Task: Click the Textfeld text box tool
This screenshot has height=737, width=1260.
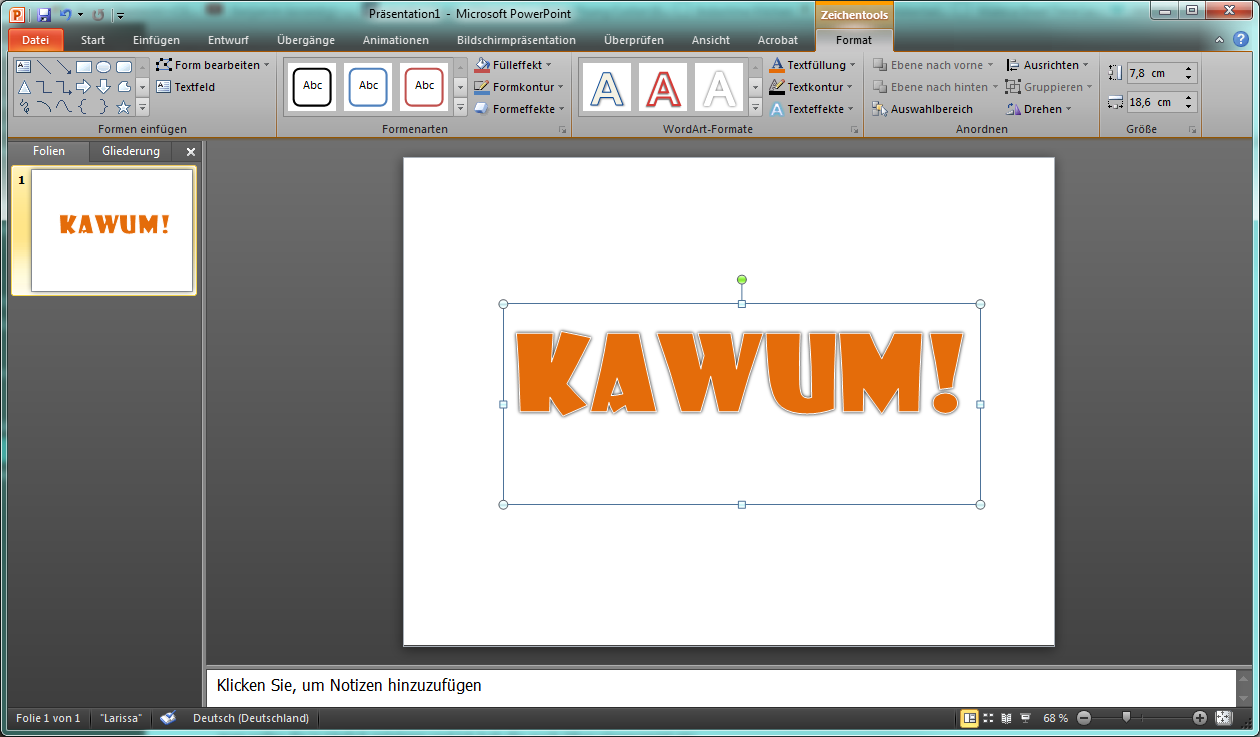Action: click(x=186, y=87)
